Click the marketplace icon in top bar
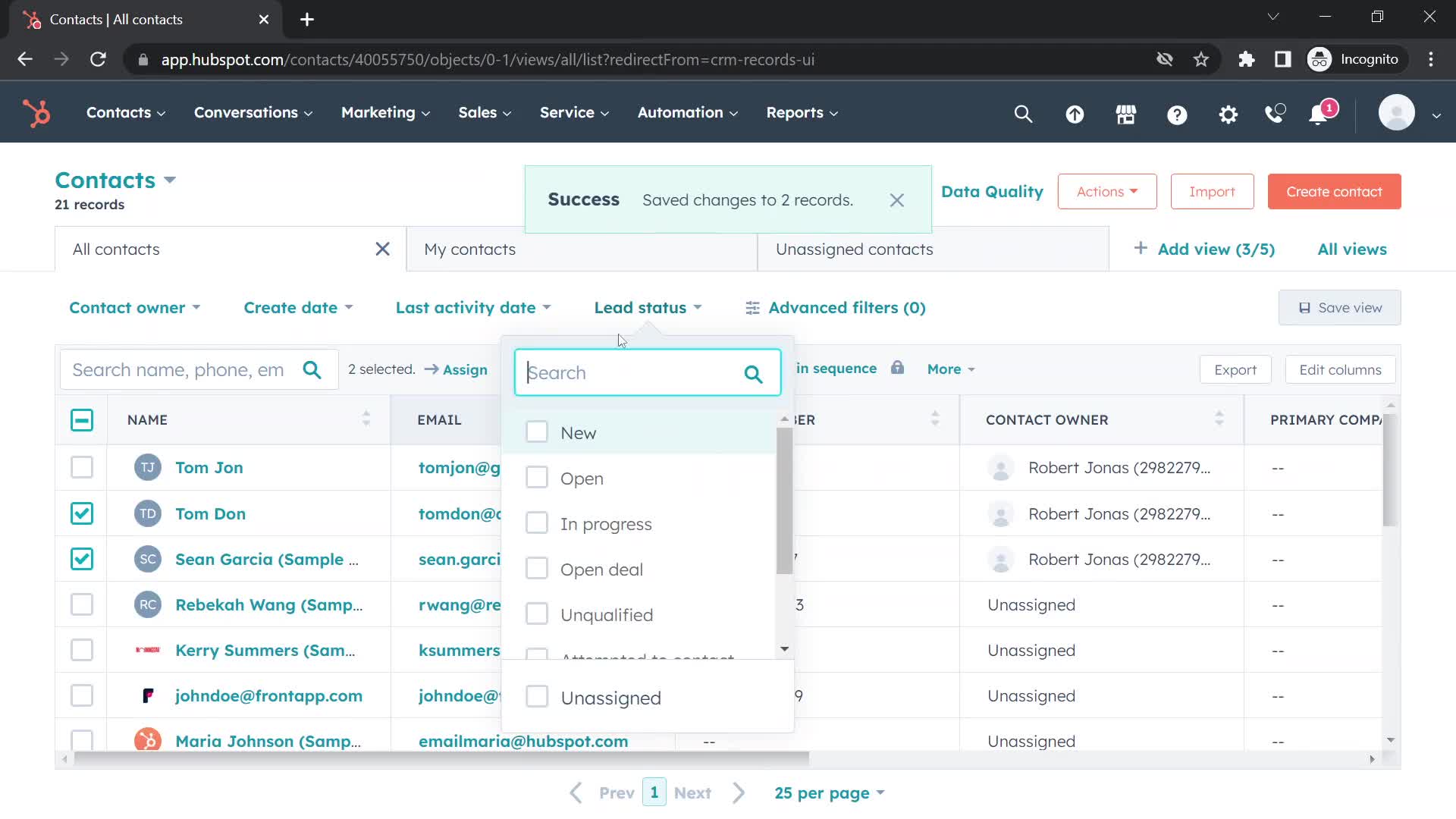Image resolution: width=1456 pixels, height=819 pixels. tap(1126, 112)
